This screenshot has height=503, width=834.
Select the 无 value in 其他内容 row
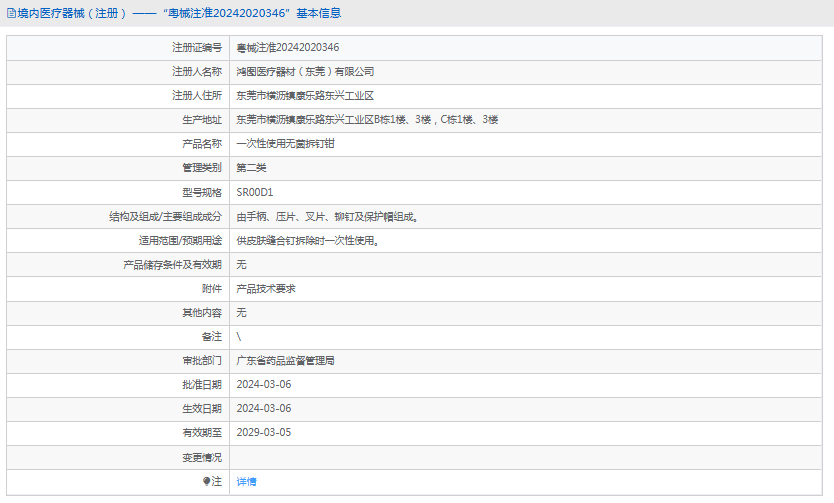pyautogui.click(x=241, y=313)
